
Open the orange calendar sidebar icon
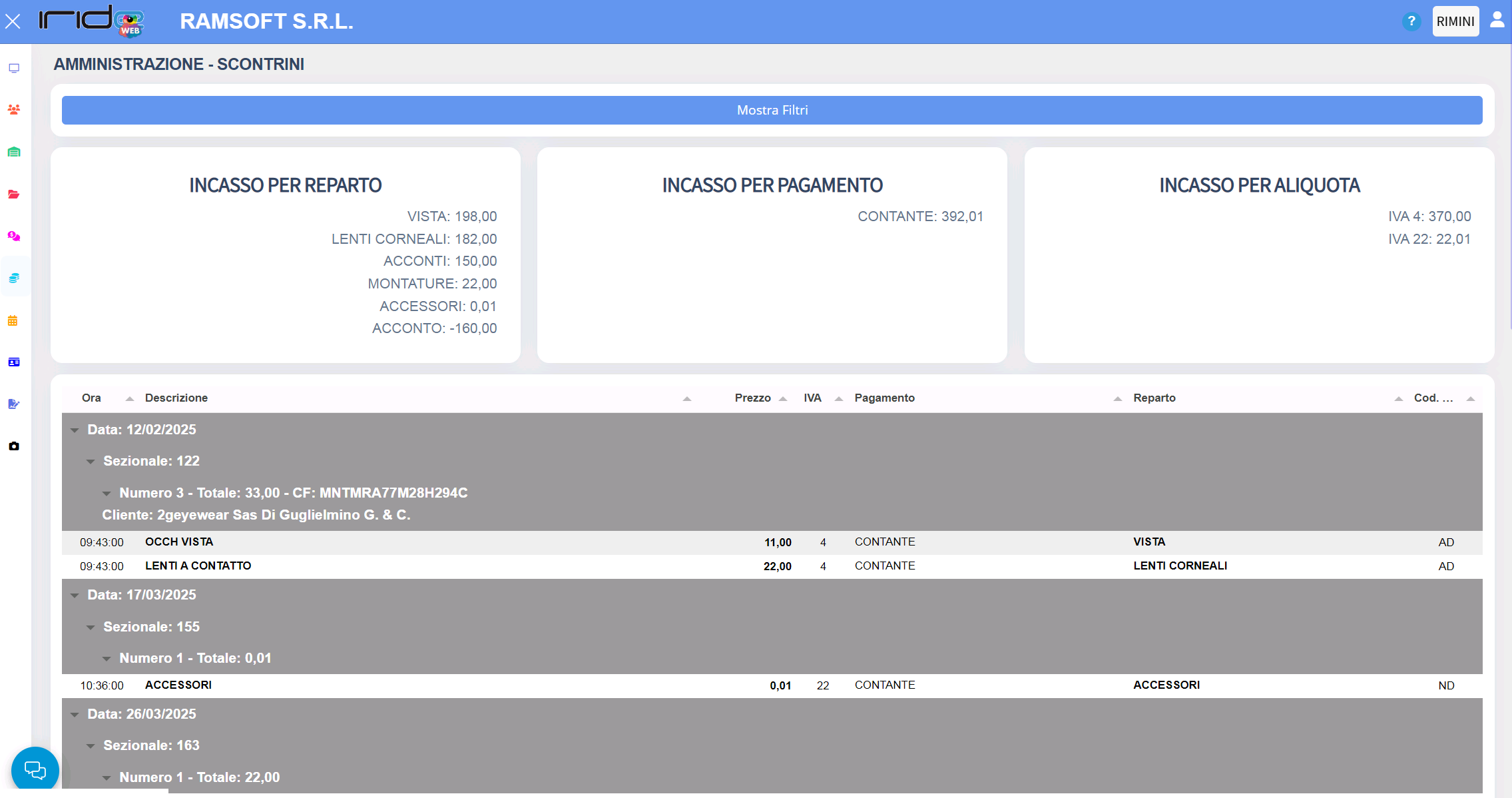tap(13, 321)
